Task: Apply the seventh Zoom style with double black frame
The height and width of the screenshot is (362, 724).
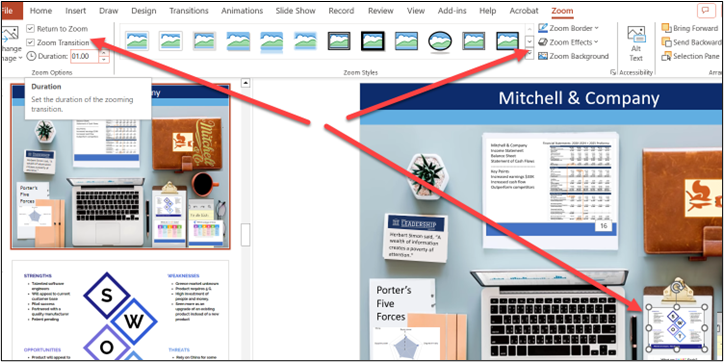Action: tap(339, 41)
